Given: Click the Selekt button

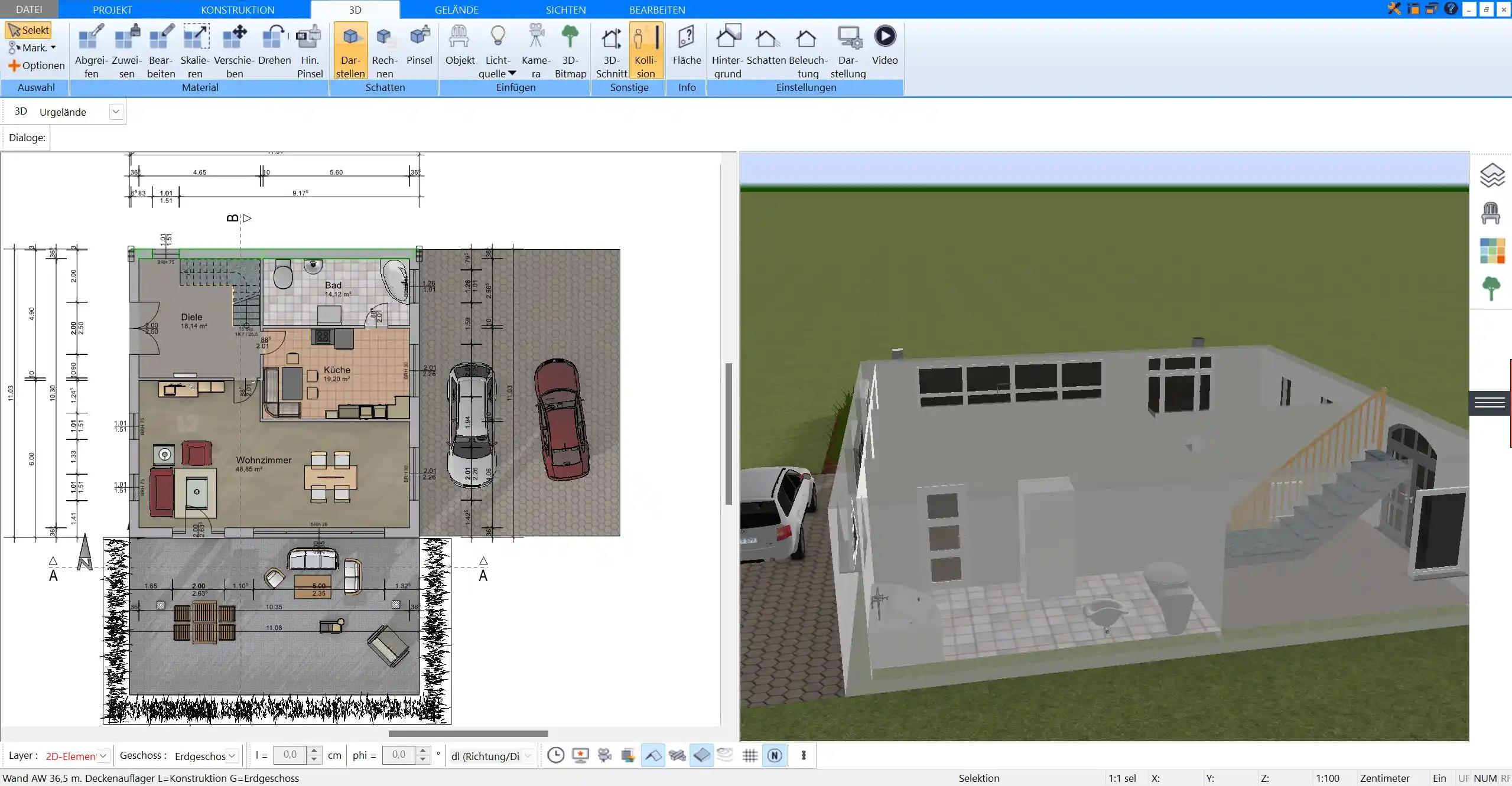Looking at the screenshot, I should 28,30.
